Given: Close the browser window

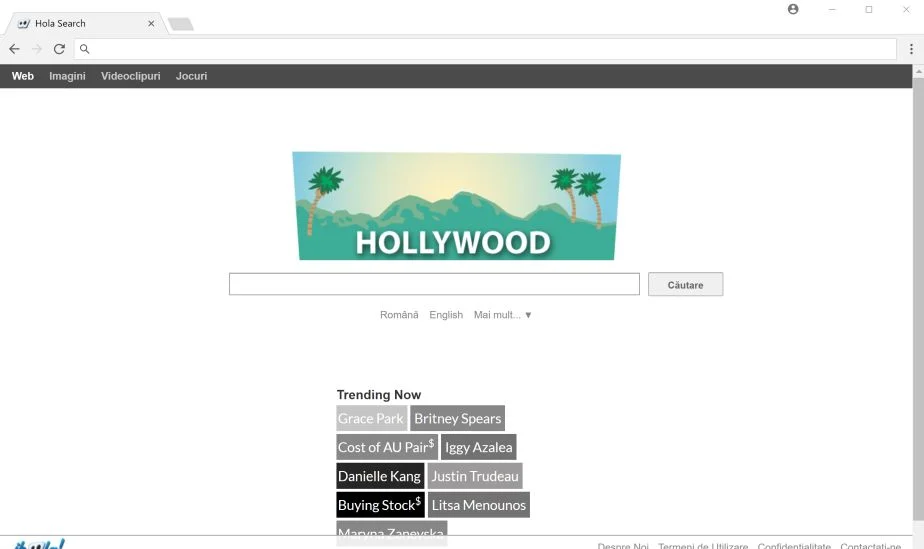Looking at the screenshot, I should tap(906, 9).
